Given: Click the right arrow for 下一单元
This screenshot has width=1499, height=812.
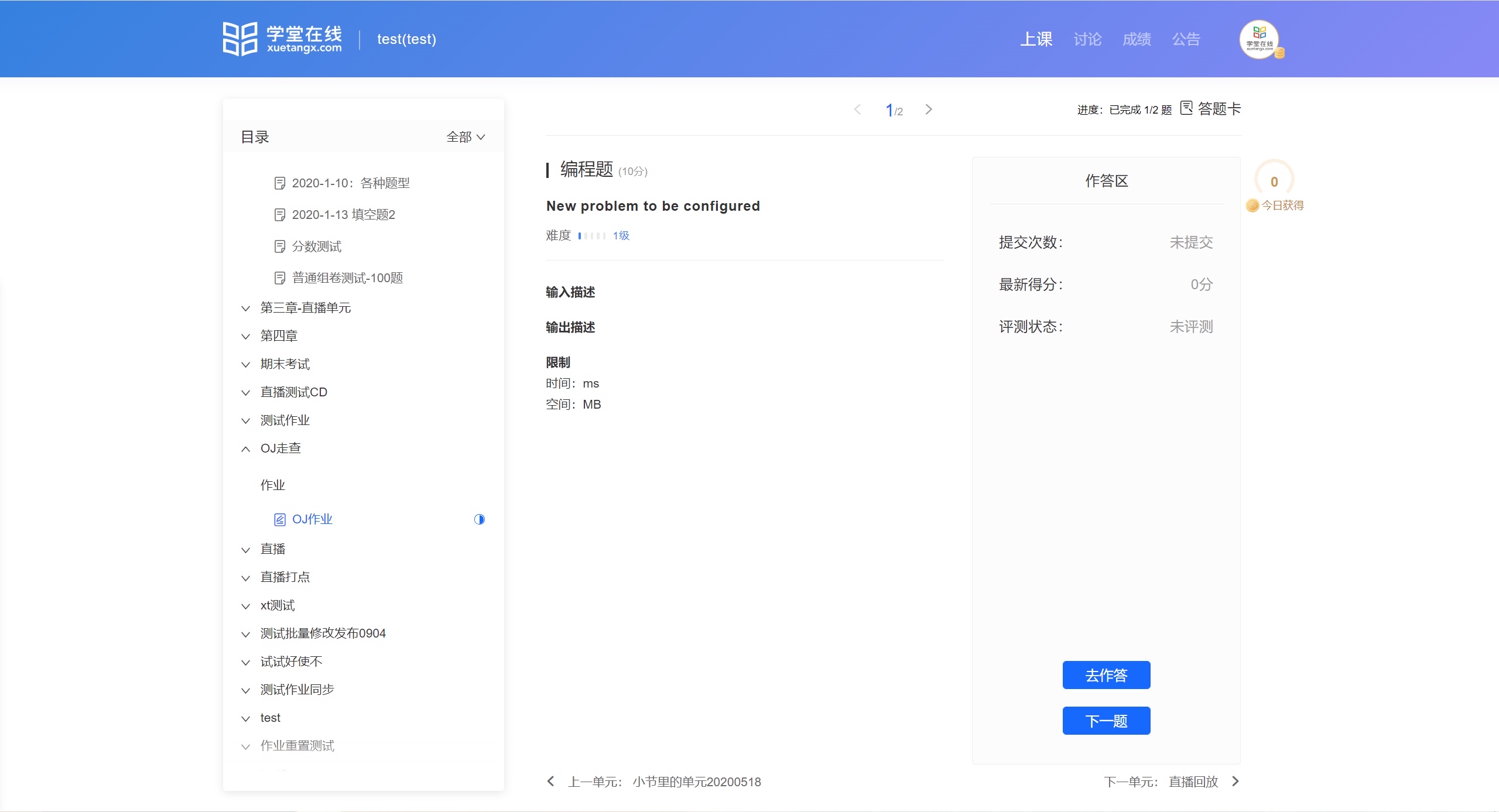Looking at the screenshot, I should point(1236,782).
